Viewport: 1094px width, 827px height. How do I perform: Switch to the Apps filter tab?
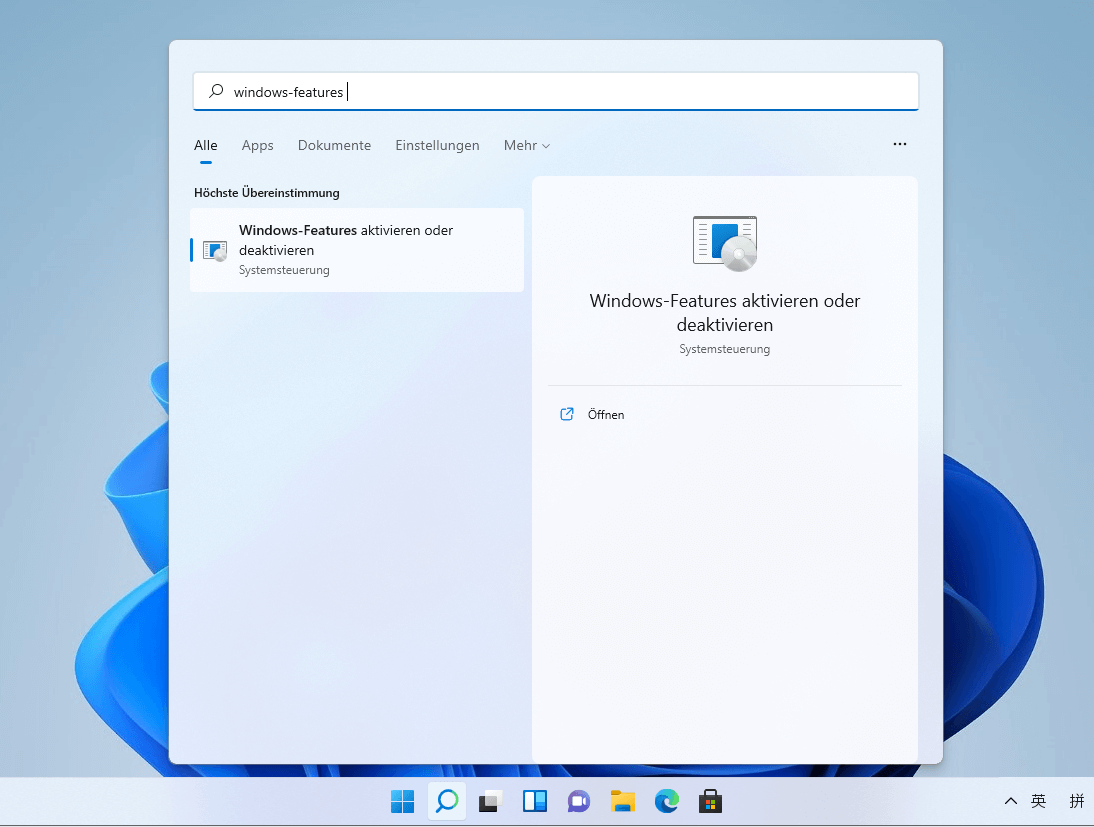[x=257, y=145]
